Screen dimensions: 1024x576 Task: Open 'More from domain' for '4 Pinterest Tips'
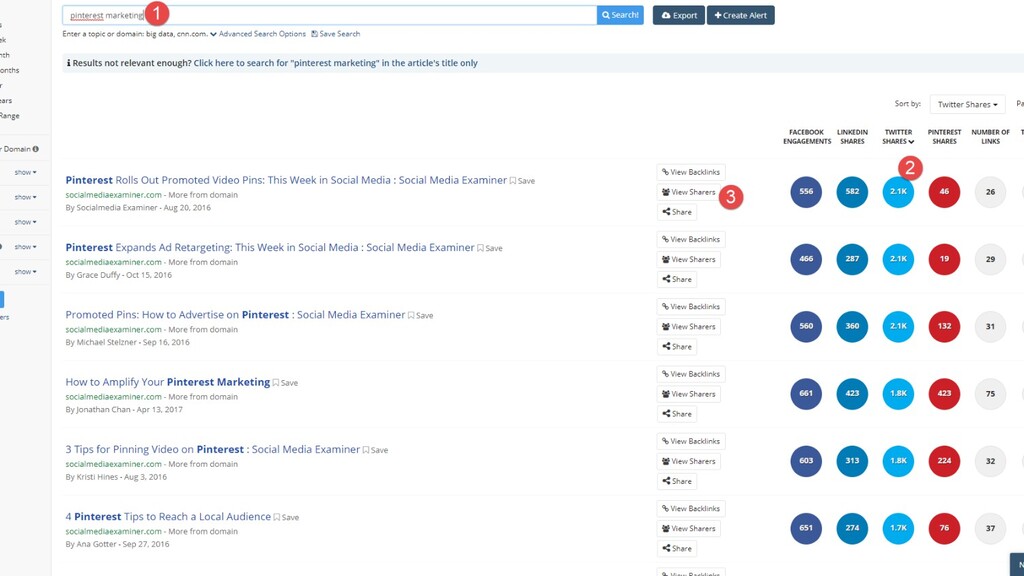203,532
